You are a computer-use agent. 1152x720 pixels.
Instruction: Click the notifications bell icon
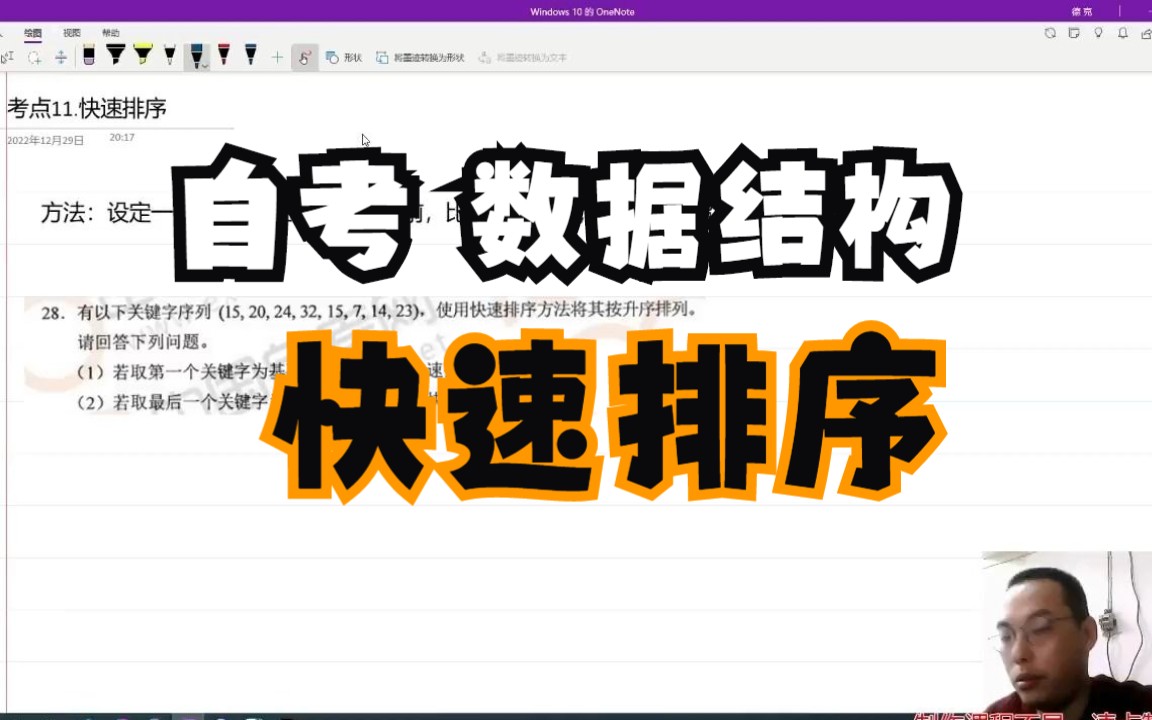coord(1121,33)
